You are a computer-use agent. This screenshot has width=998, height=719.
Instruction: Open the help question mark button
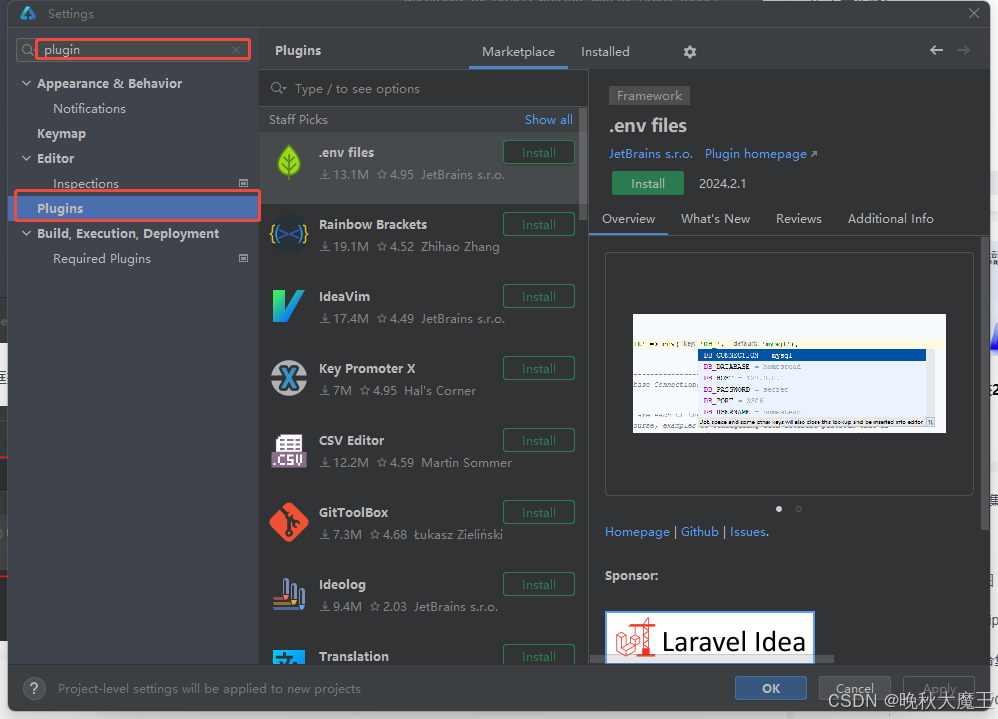coord(34,688)
